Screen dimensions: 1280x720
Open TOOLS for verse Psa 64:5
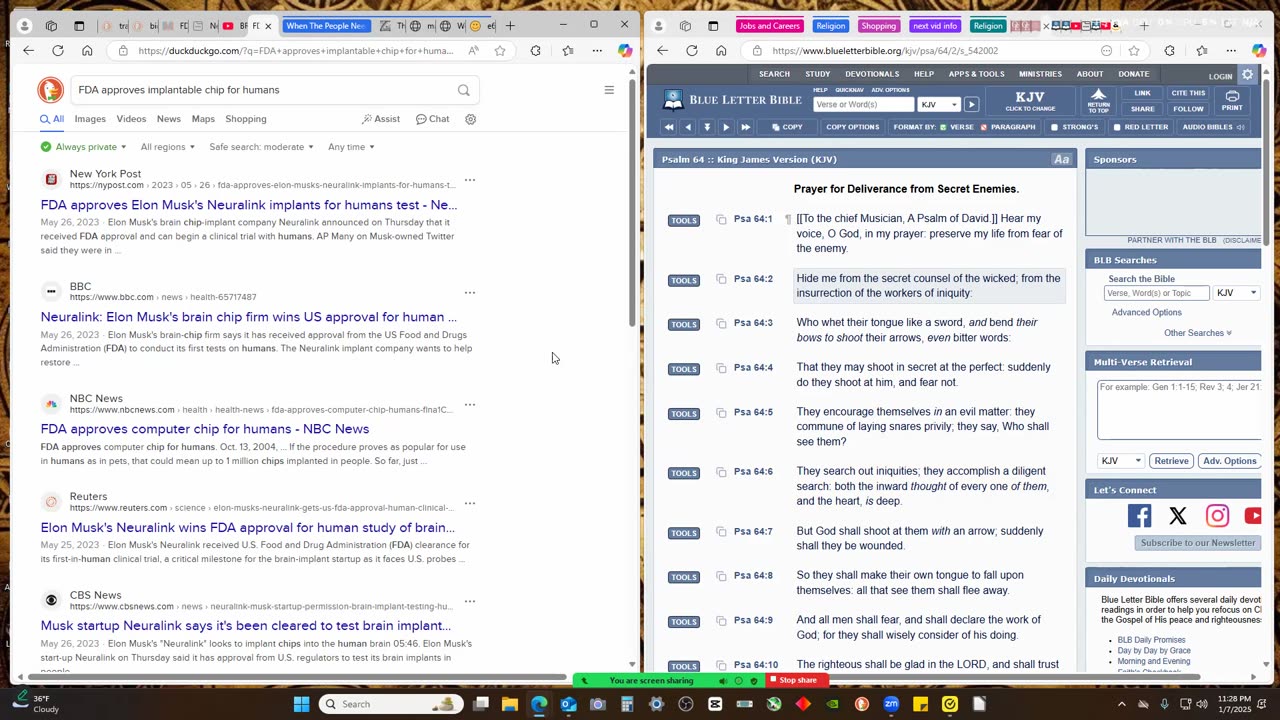684,414
